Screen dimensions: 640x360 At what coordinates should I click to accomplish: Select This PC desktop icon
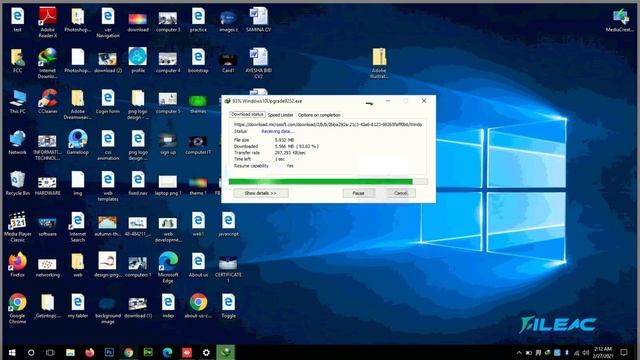pyautogui.click(x=18, y=101)
